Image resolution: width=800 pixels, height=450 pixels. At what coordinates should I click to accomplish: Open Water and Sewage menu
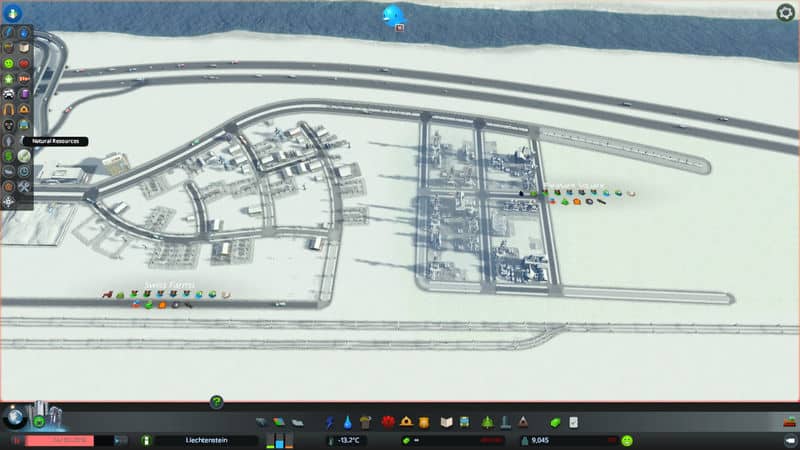coord(347,422)
